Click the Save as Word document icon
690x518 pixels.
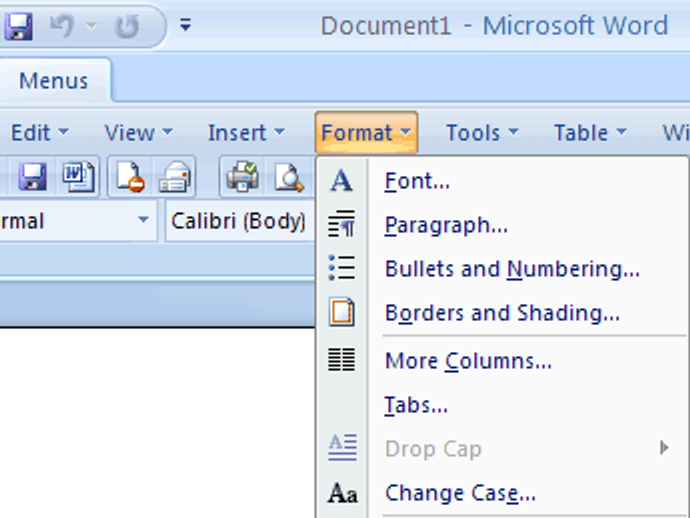(78, 177)
